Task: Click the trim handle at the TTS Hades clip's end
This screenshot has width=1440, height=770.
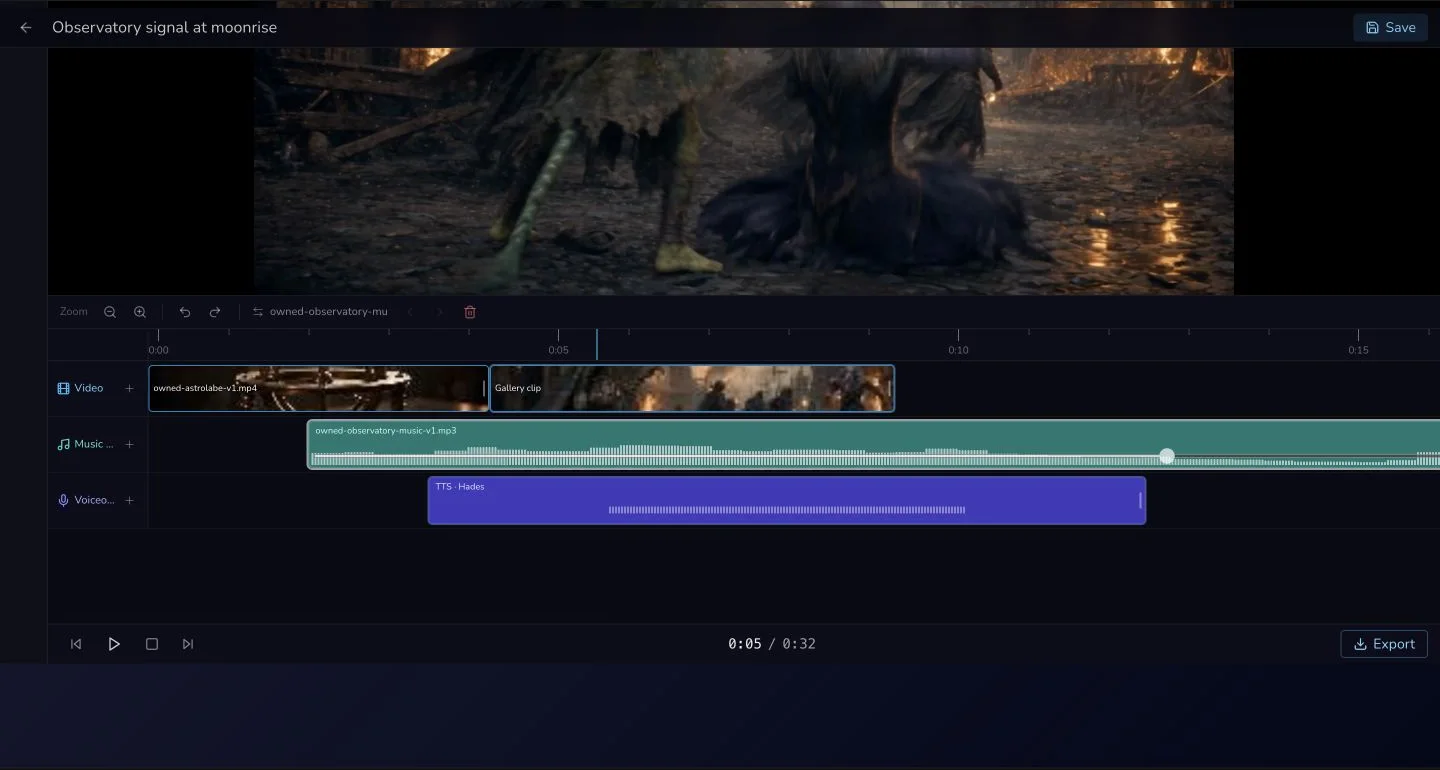Action: click(x=1140, y=500)
